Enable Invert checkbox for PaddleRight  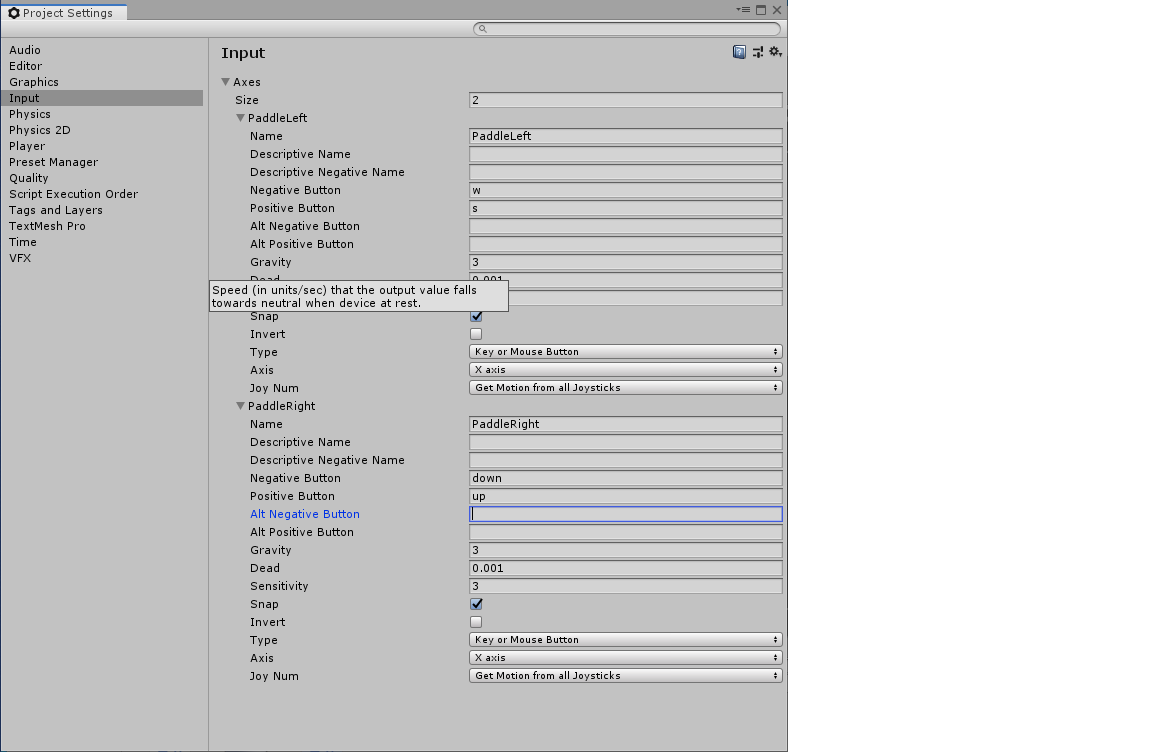pos(476,622)
